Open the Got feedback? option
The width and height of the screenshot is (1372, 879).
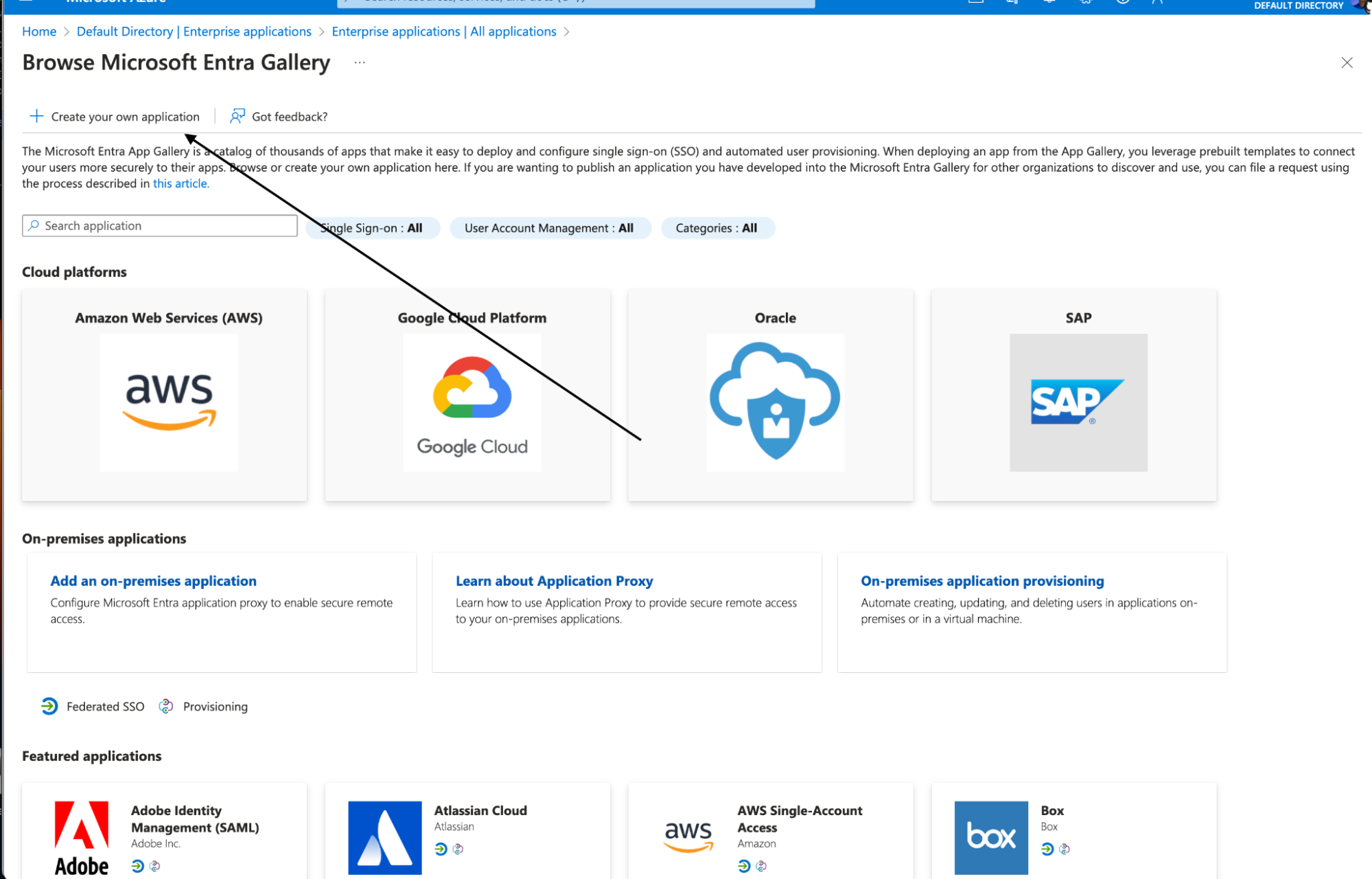(279, 117)
